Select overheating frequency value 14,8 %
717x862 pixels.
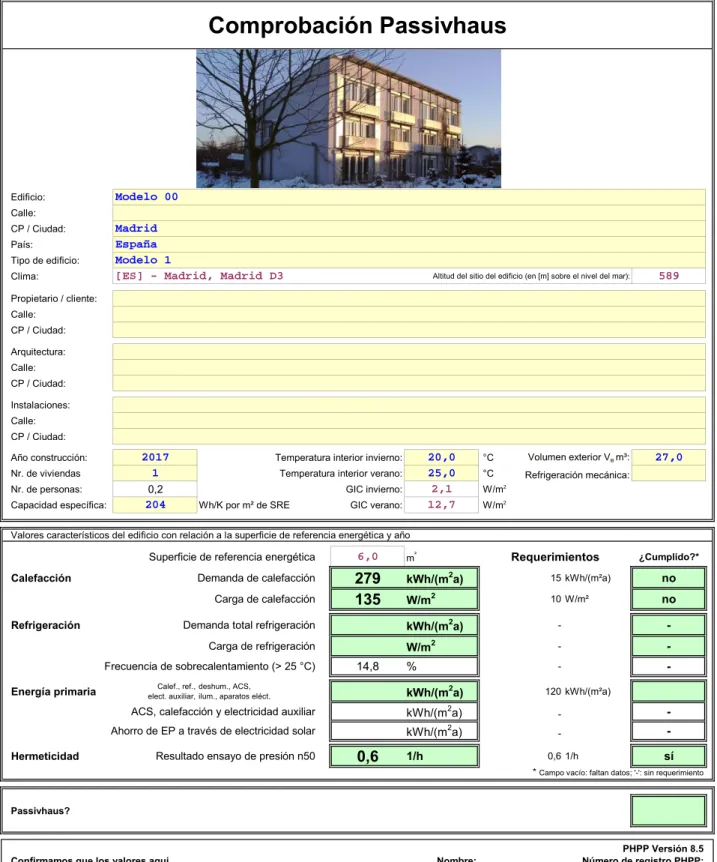[404, 667]
